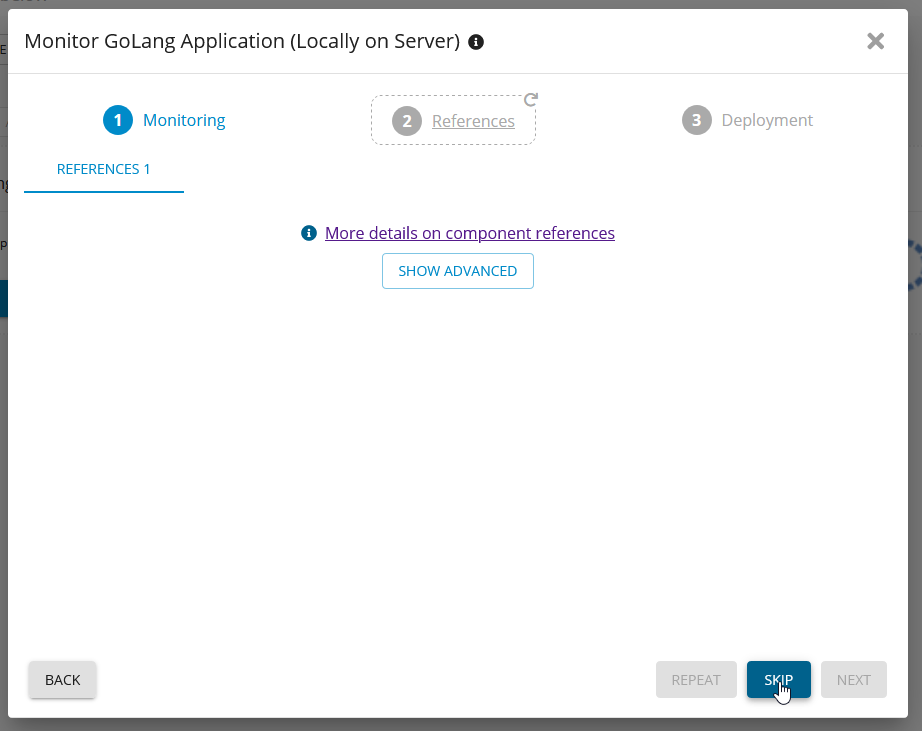Click the step 2 number circle

click(x=406, y=121)
